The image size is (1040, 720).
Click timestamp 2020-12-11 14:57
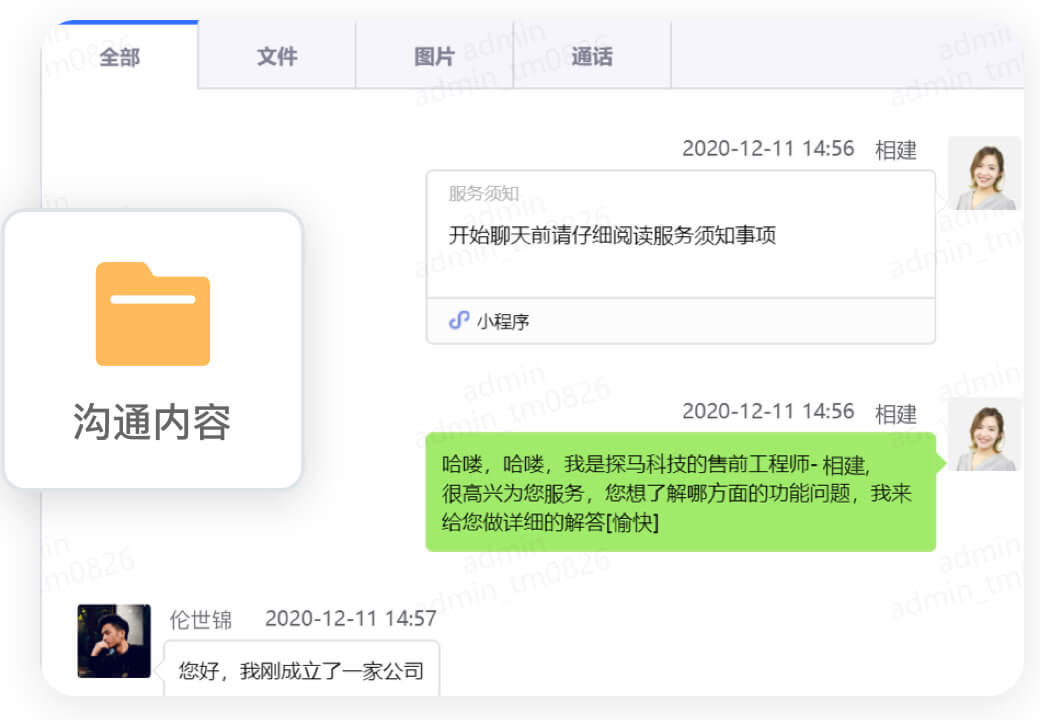(351, 619)
